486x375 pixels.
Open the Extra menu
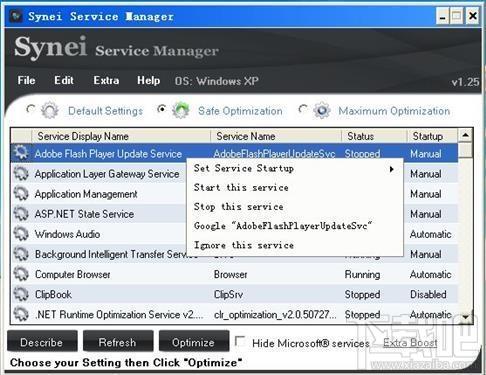[106, 80]
